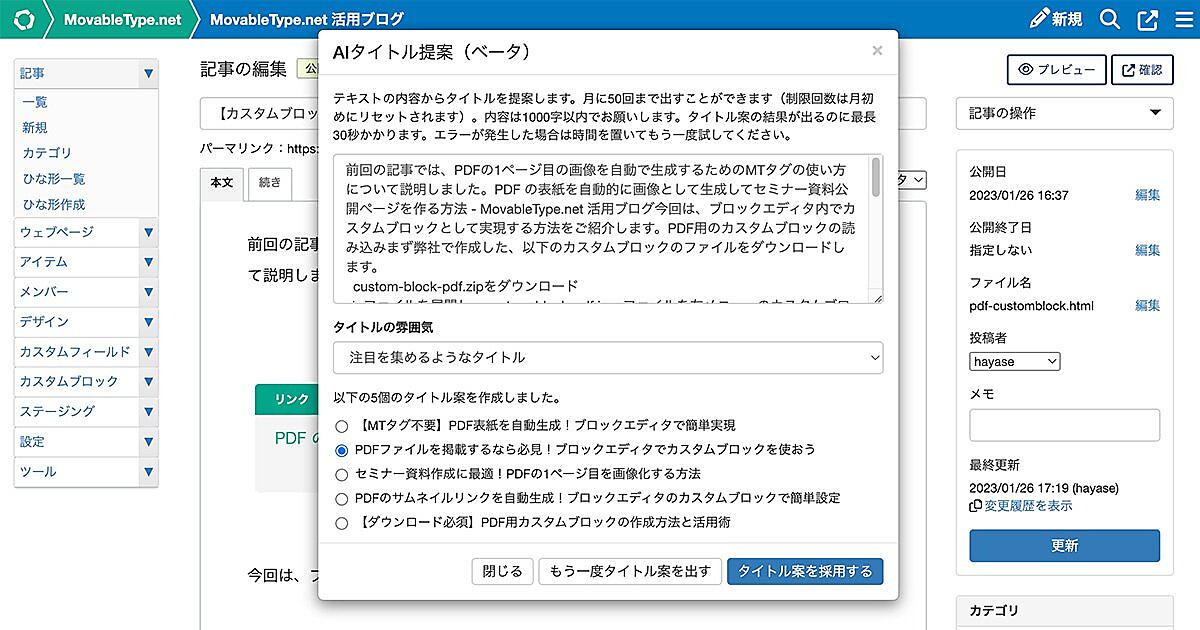Close the AIタイトル提案 dialog with ×
Image resolution: width=1200 pixels, height=630 pixels.
(877, 51)
